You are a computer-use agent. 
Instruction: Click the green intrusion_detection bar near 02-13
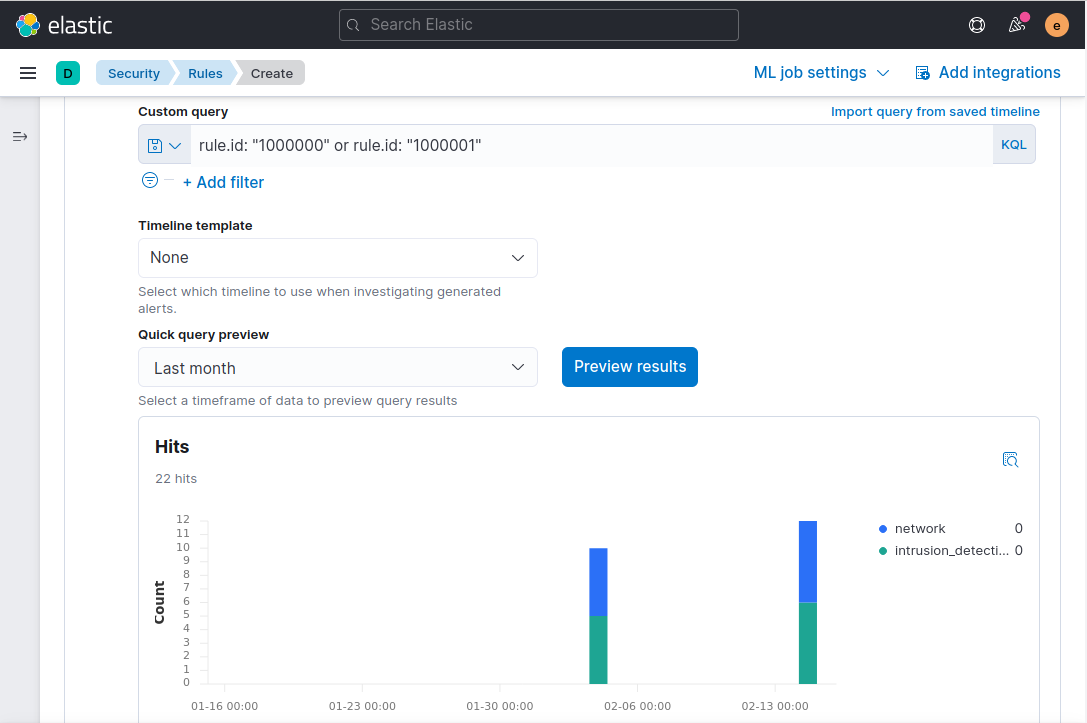pos(808,643)
